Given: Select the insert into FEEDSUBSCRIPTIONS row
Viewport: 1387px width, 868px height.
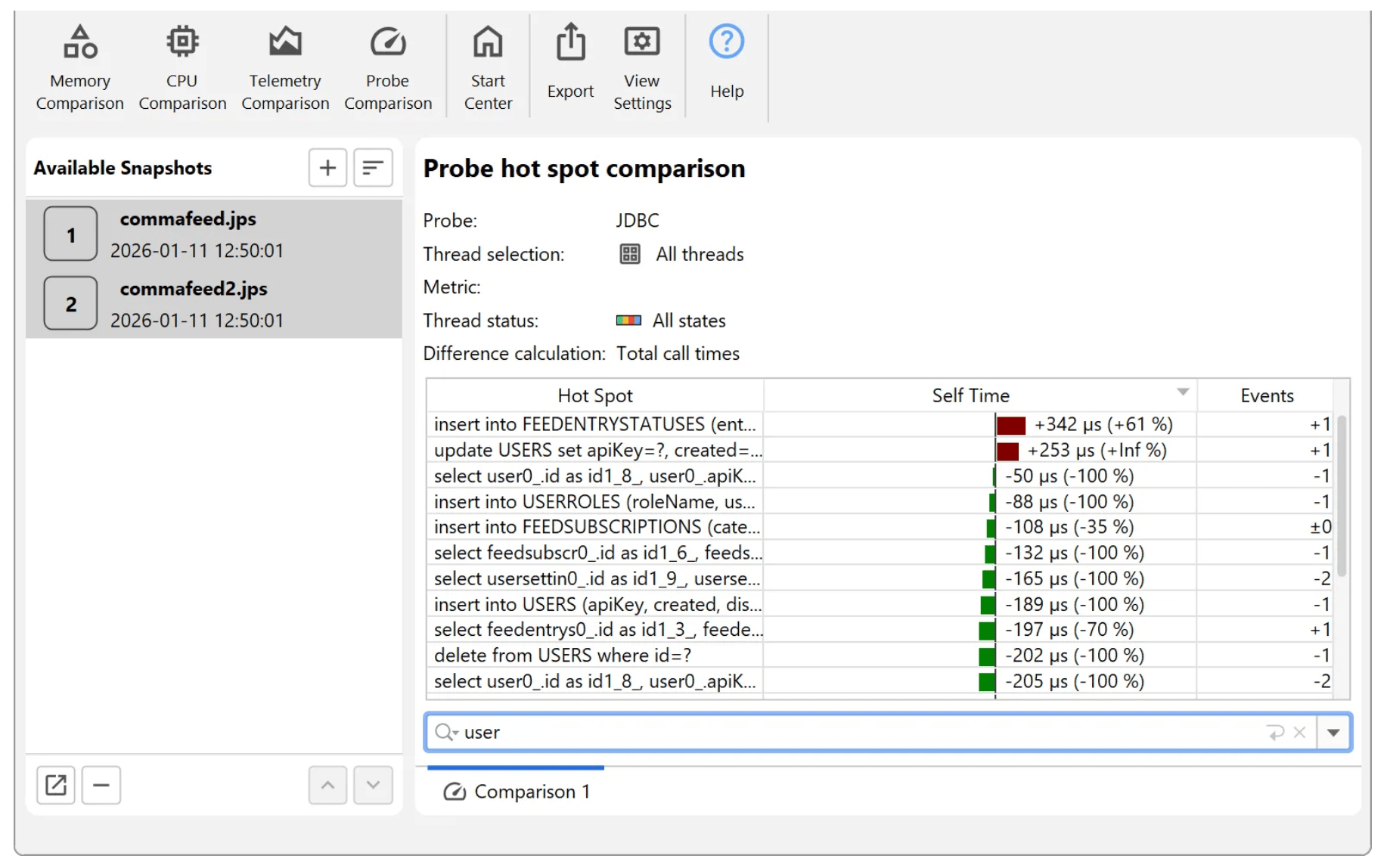Looking at the screenshot, I should [880, 527].
